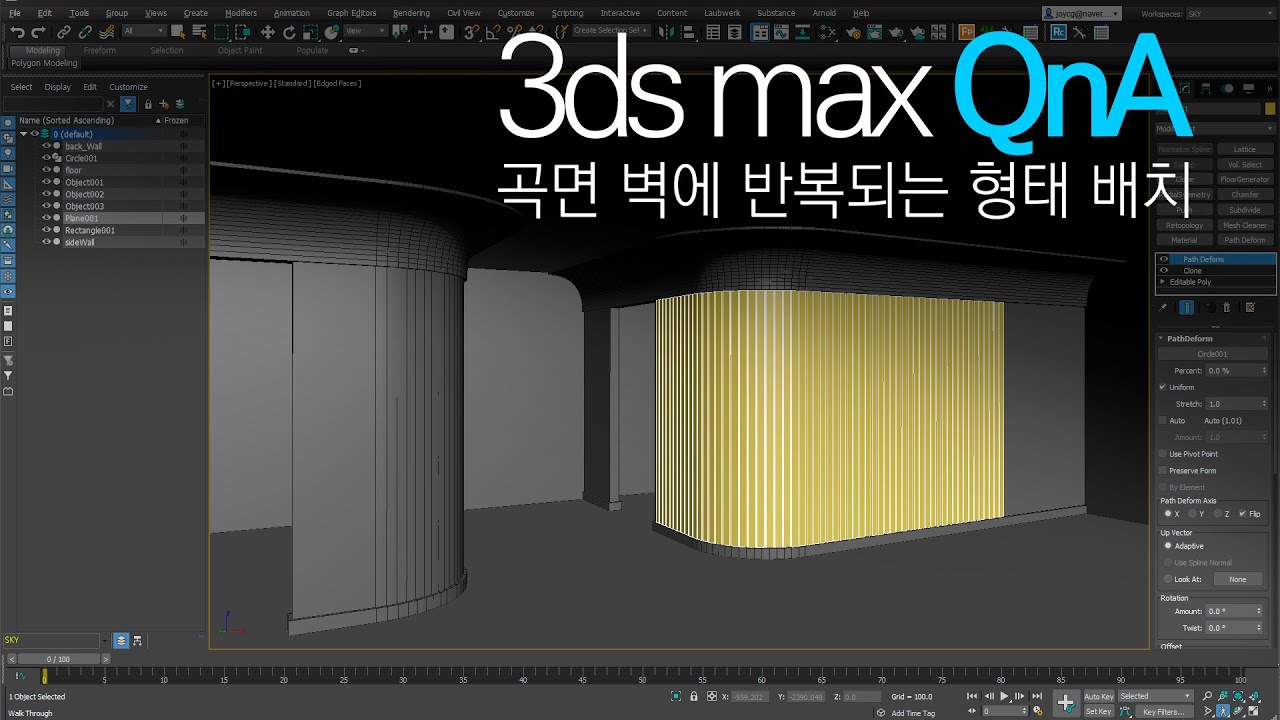Click the Isolate Selection toggle icon
The width and height of the screenshot is (1280, 720).
click(x=676, y=697)
